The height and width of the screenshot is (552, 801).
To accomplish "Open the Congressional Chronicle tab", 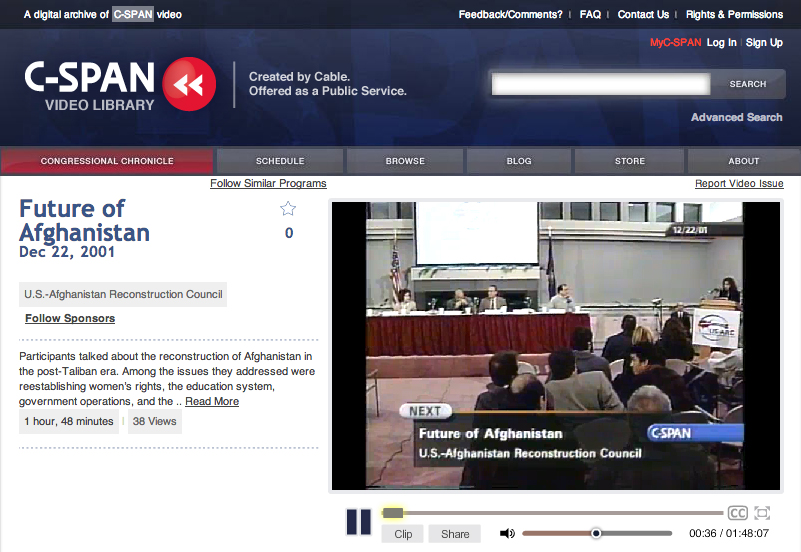I will 107,161.
